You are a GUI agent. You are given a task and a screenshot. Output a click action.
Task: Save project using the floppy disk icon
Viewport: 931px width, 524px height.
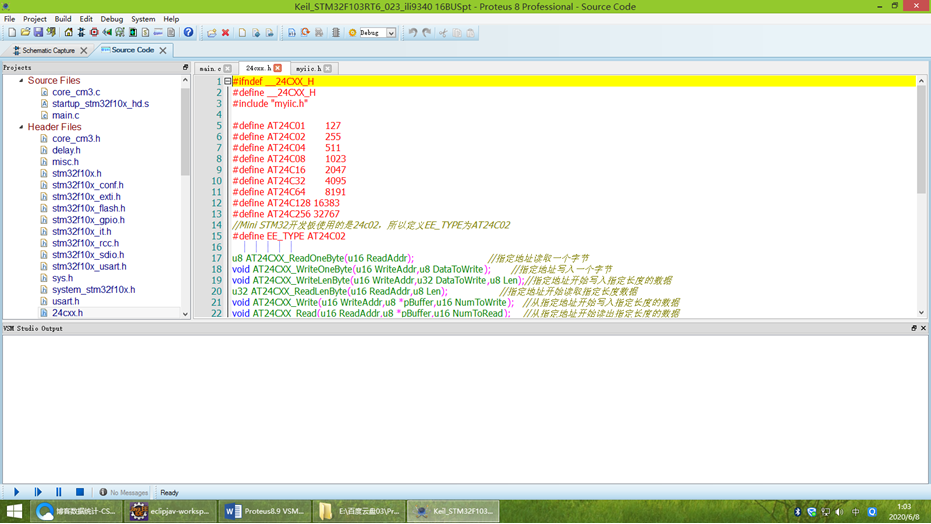click(x=38, y=33)
